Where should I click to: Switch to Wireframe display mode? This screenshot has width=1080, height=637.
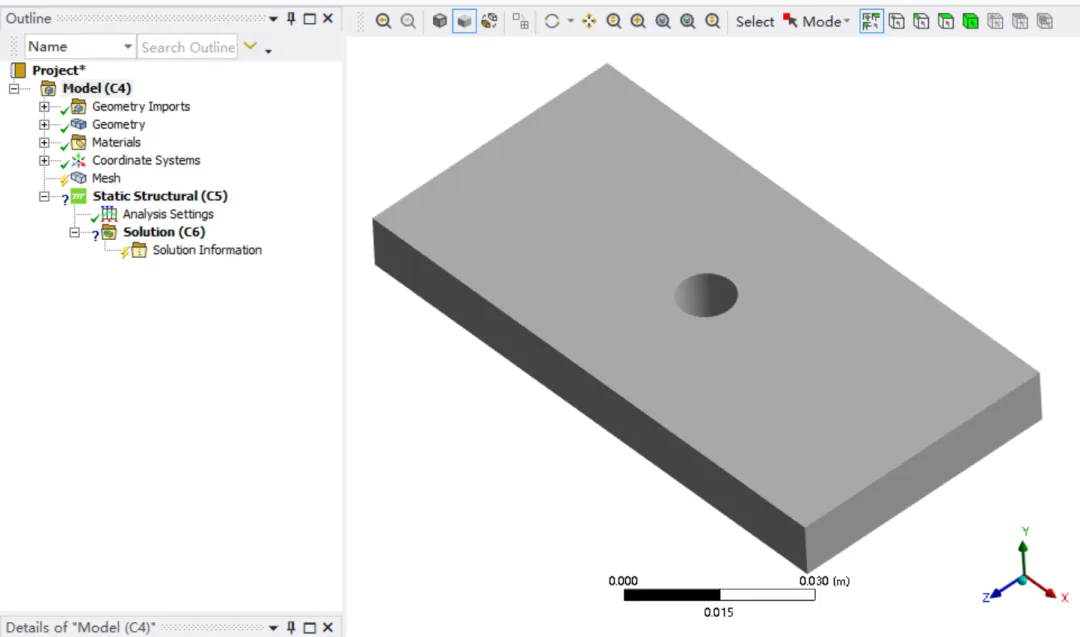[x=489, y=21]
